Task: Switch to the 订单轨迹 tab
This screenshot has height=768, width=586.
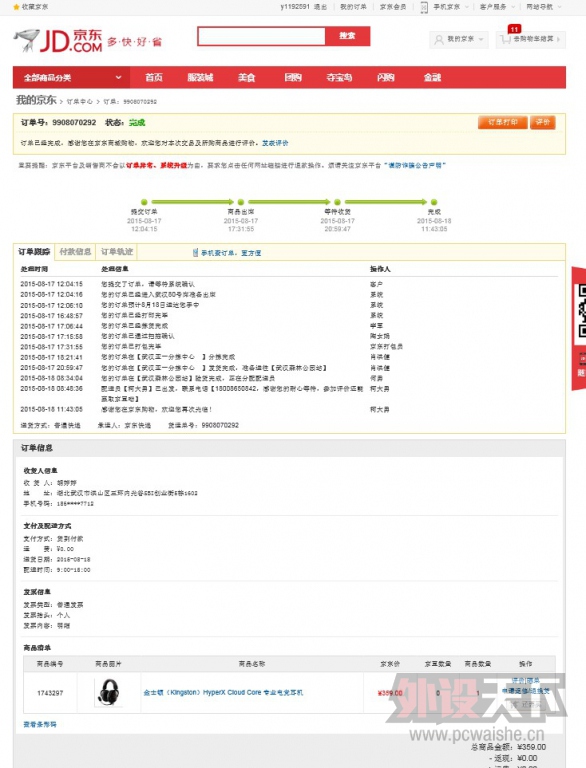Action: tap(117, 252)
